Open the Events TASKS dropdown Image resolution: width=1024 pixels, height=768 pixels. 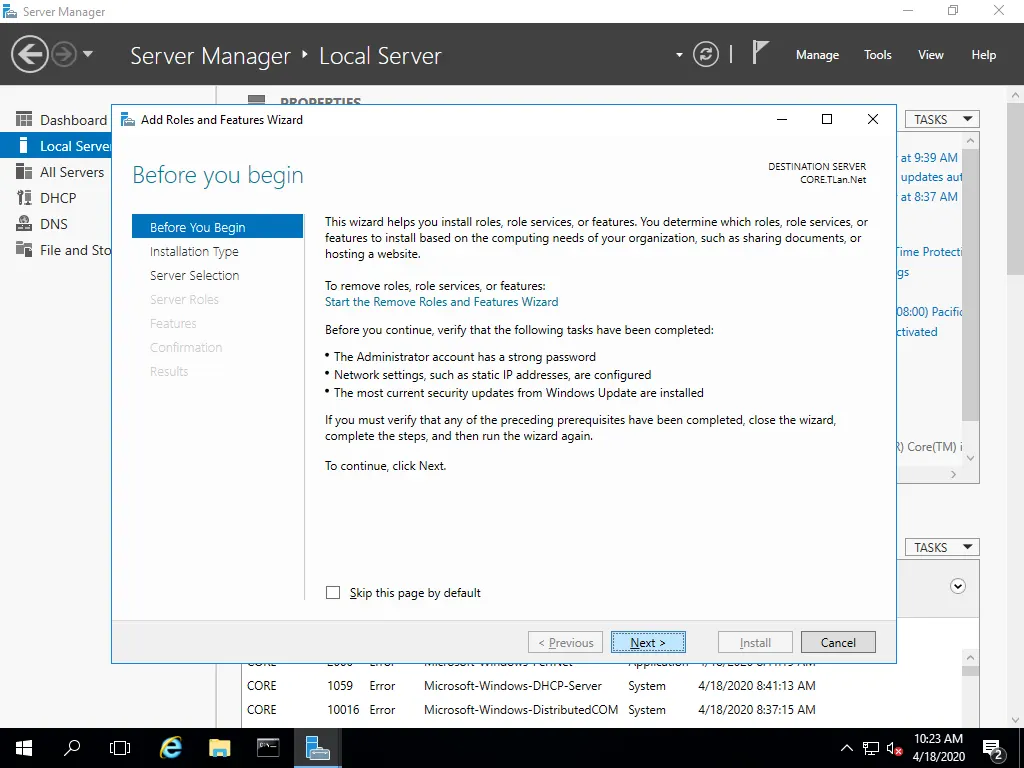coord(942,547)
